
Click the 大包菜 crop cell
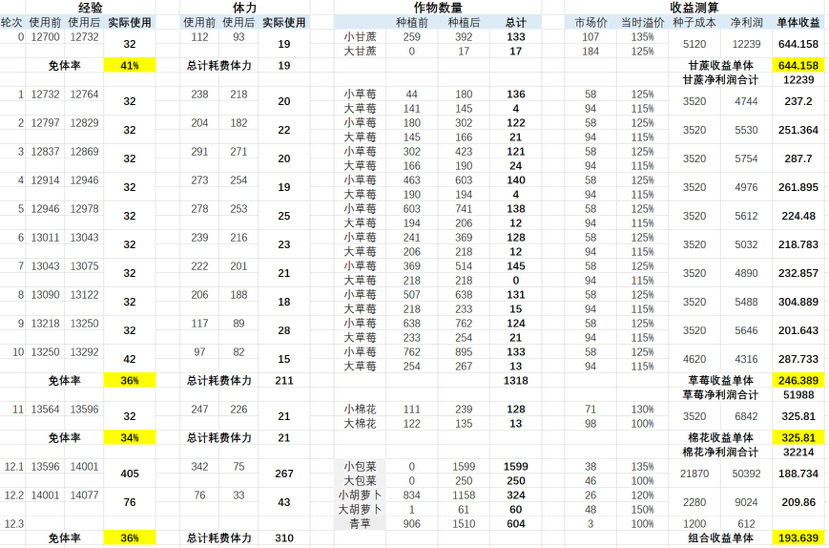tap(360, 481)
